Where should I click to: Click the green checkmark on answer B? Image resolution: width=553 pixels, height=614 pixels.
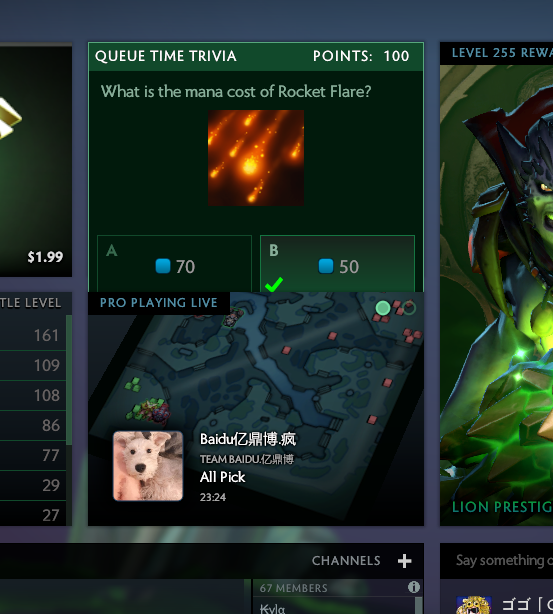(274, 284)
